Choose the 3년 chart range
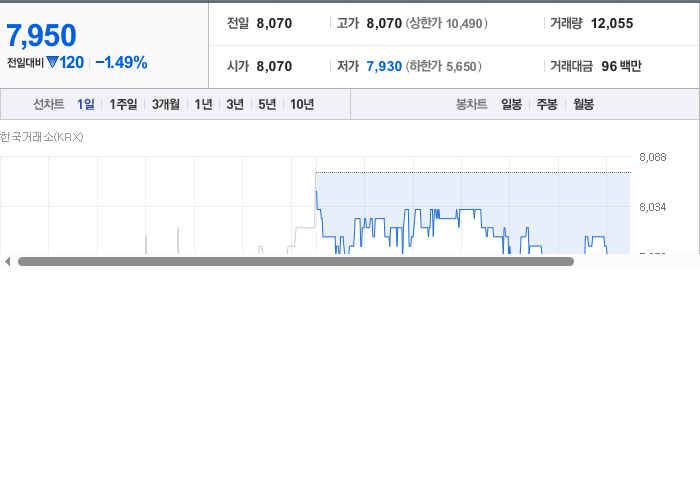The width and height of the screenshot is (700, 490). tap(235, 104)
